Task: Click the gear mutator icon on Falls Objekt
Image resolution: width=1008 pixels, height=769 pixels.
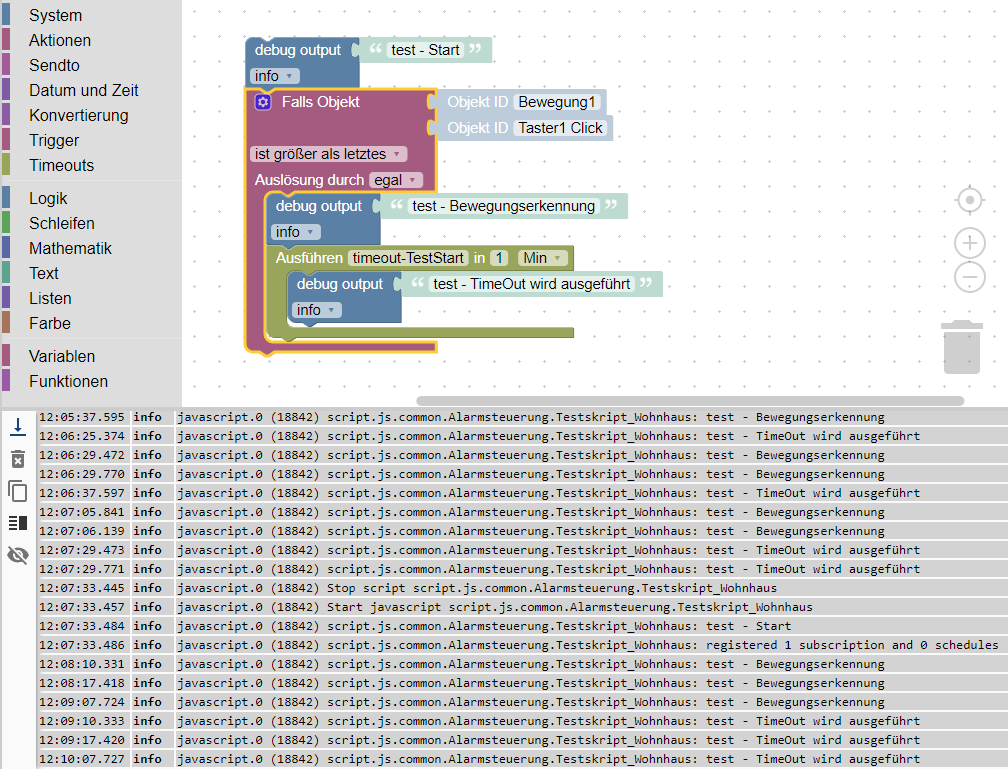Action: [x=263, y=102]
